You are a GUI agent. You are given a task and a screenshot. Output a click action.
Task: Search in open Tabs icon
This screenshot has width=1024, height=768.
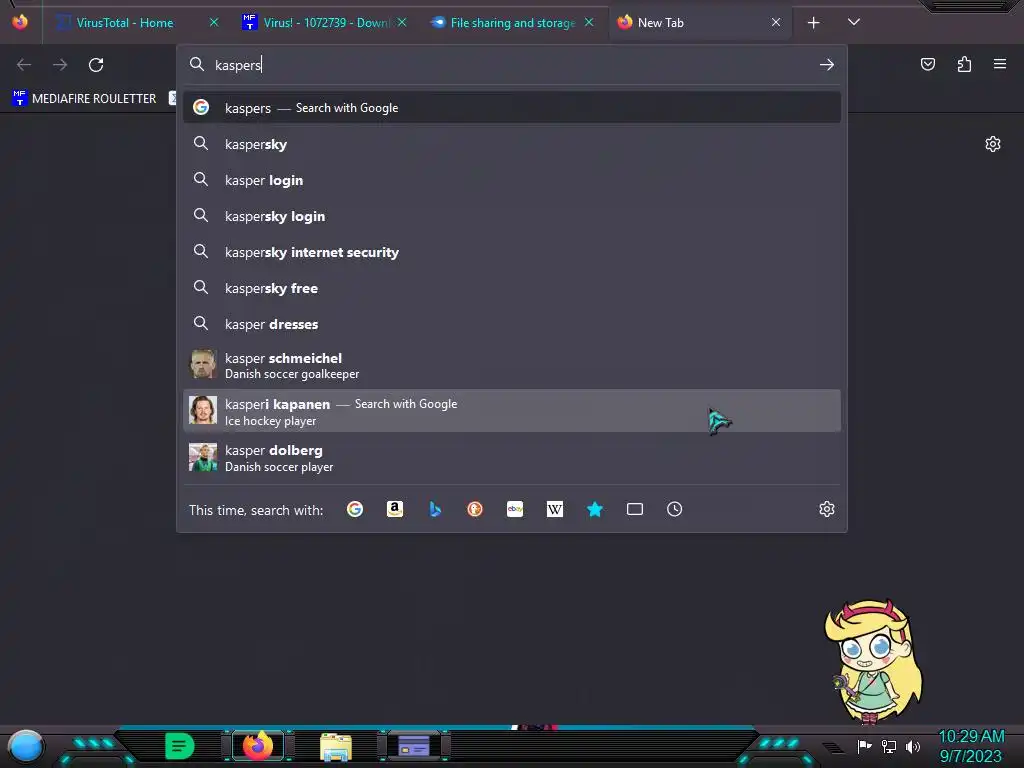click(635, 509)
